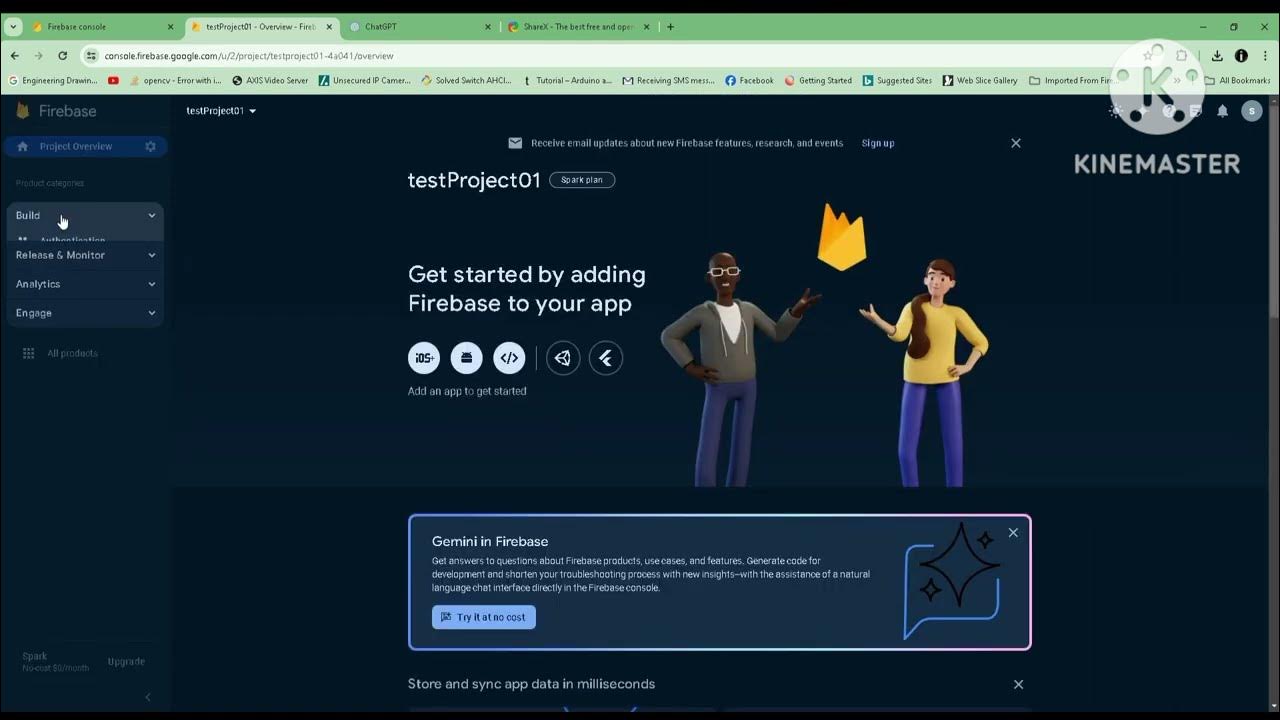
Task: Open a new browser tab
Action: click(x=670, y=27)
